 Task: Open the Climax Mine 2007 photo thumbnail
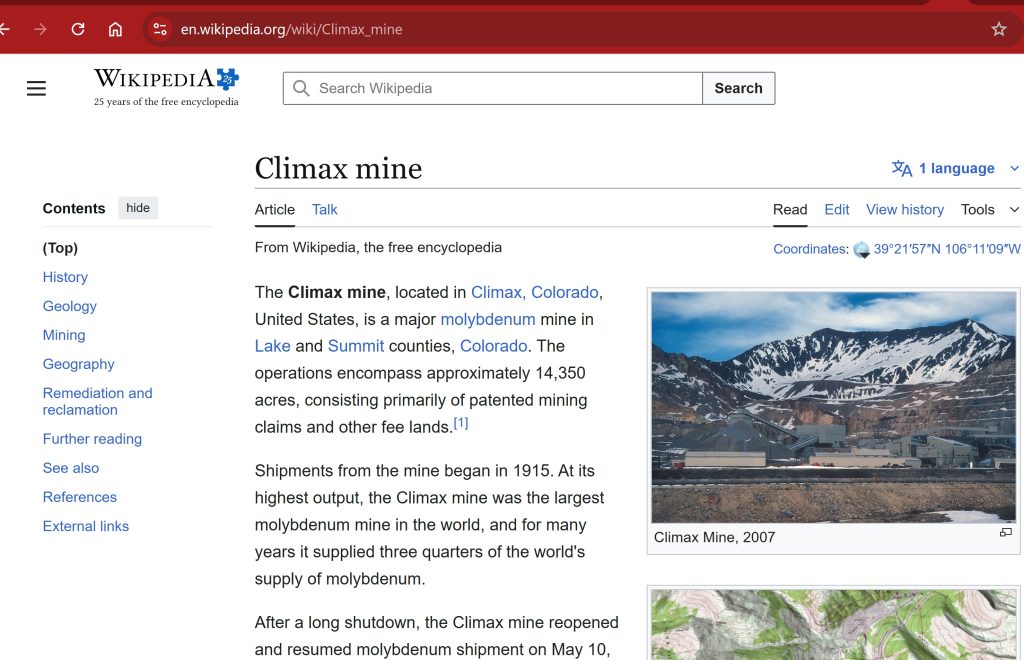[x=833, y=407]
